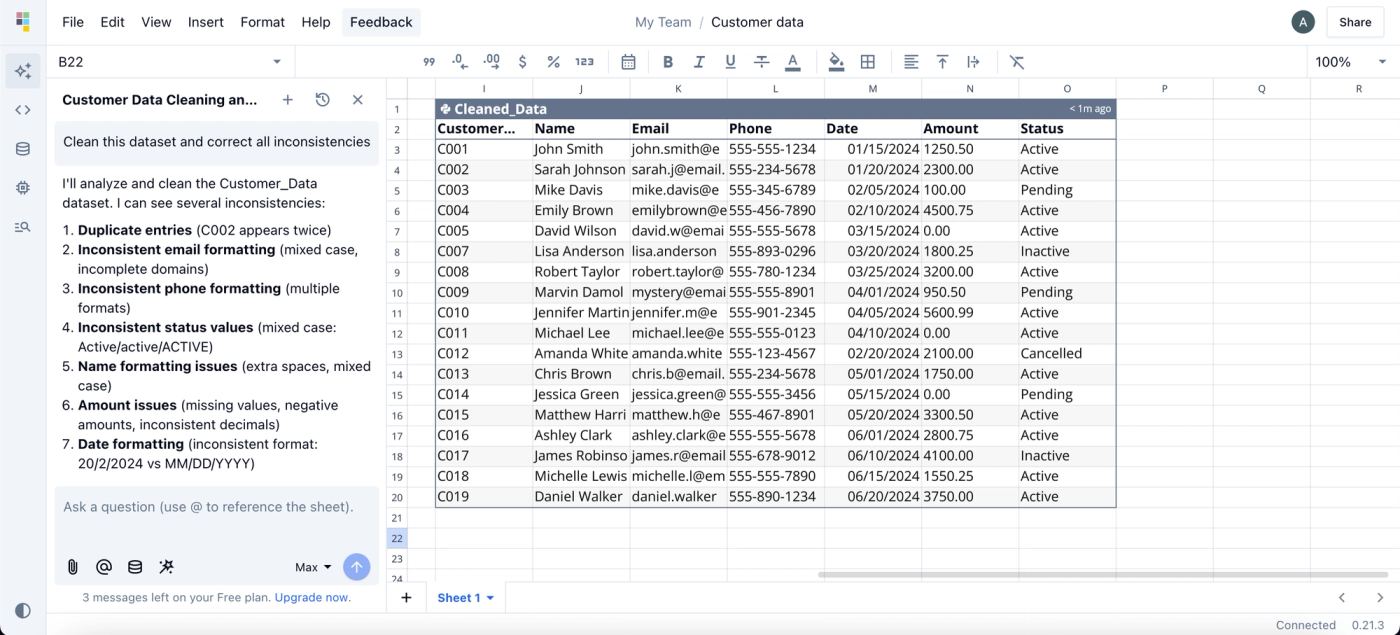The height and width of the screenshot is (635, 1400).
Task: Select column header P
Action: (1164, 89)
